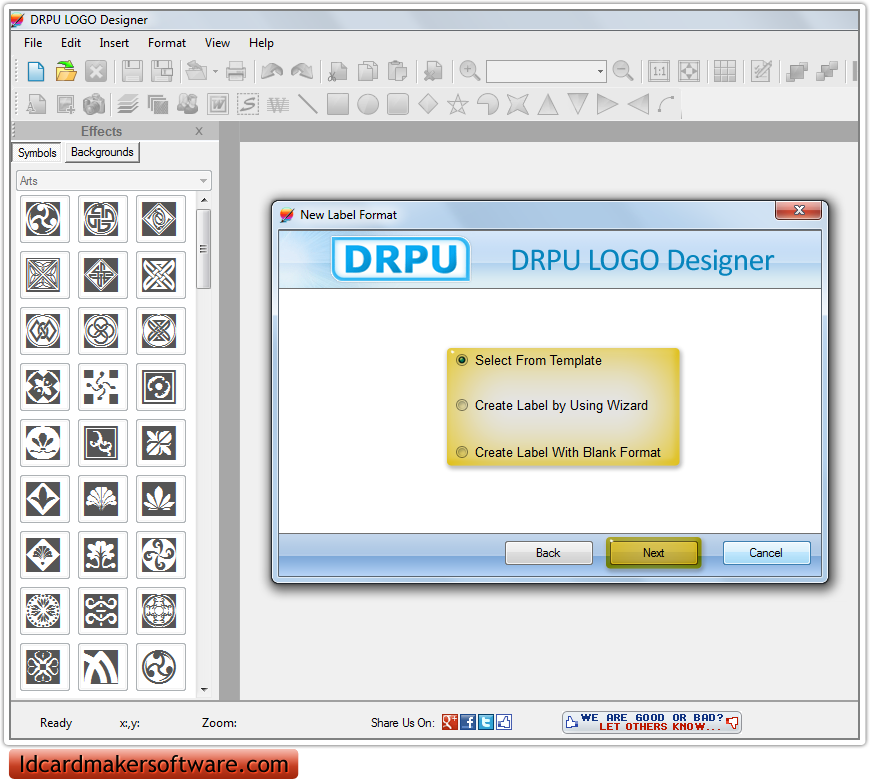Switch to the Backgrounds tab
This screenshot has width=870, height=779.
click(102, 152)
